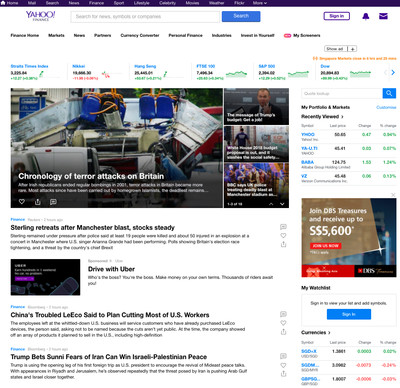400x388 pixels.
Task: Click the share icon beside the Trump Bets article
Action: [x=283, y=374]
